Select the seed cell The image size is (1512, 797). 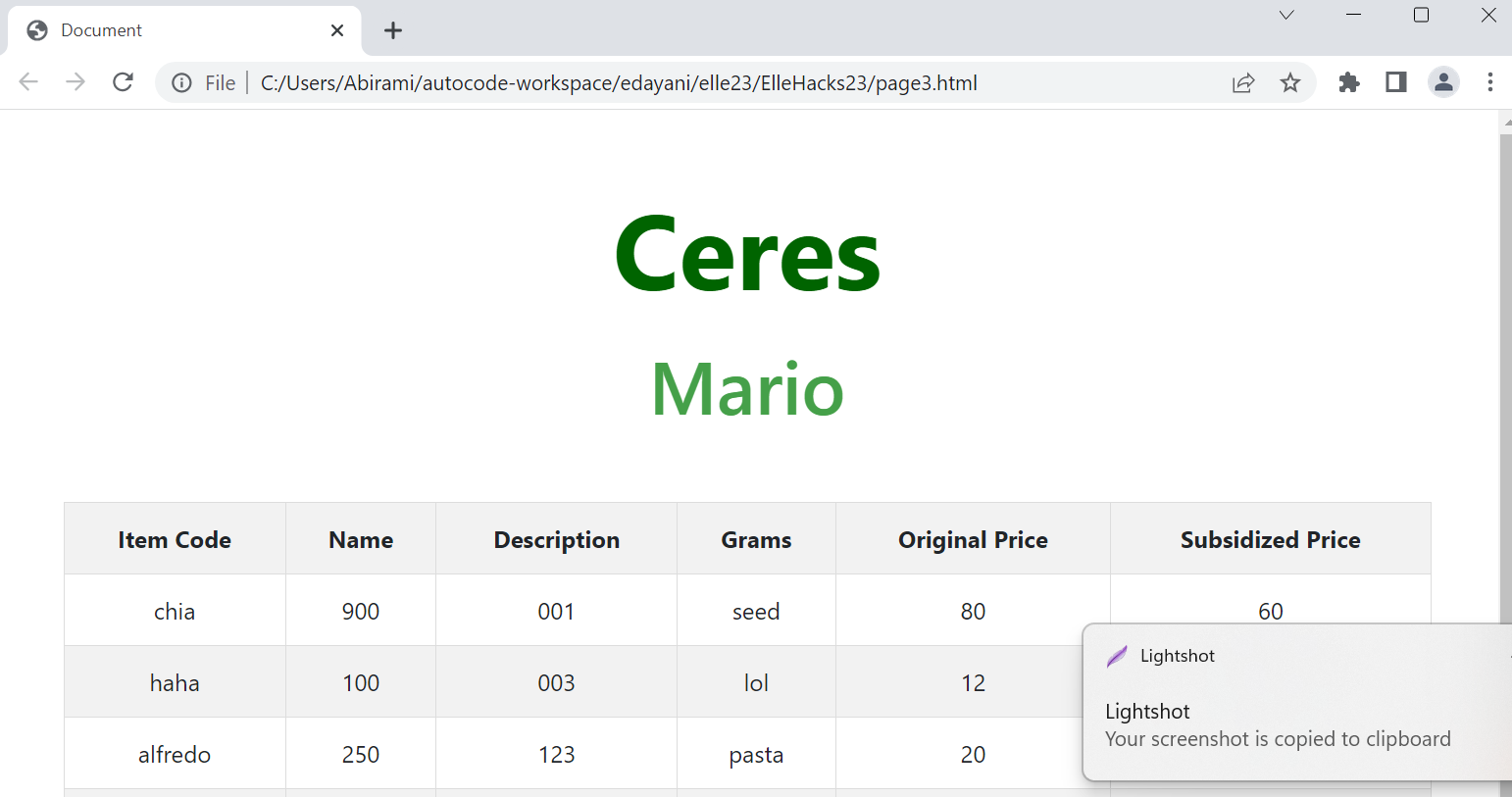(756, 611)
